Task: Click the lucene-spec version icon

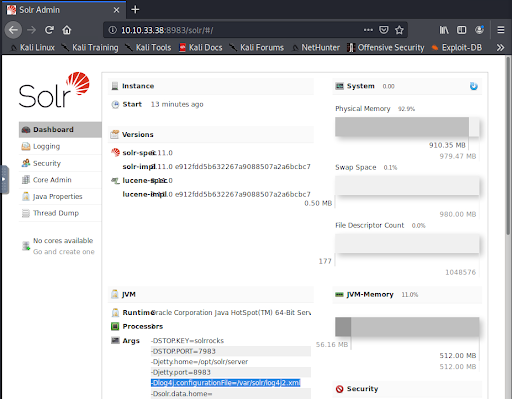Action: [x=115, y=181]
